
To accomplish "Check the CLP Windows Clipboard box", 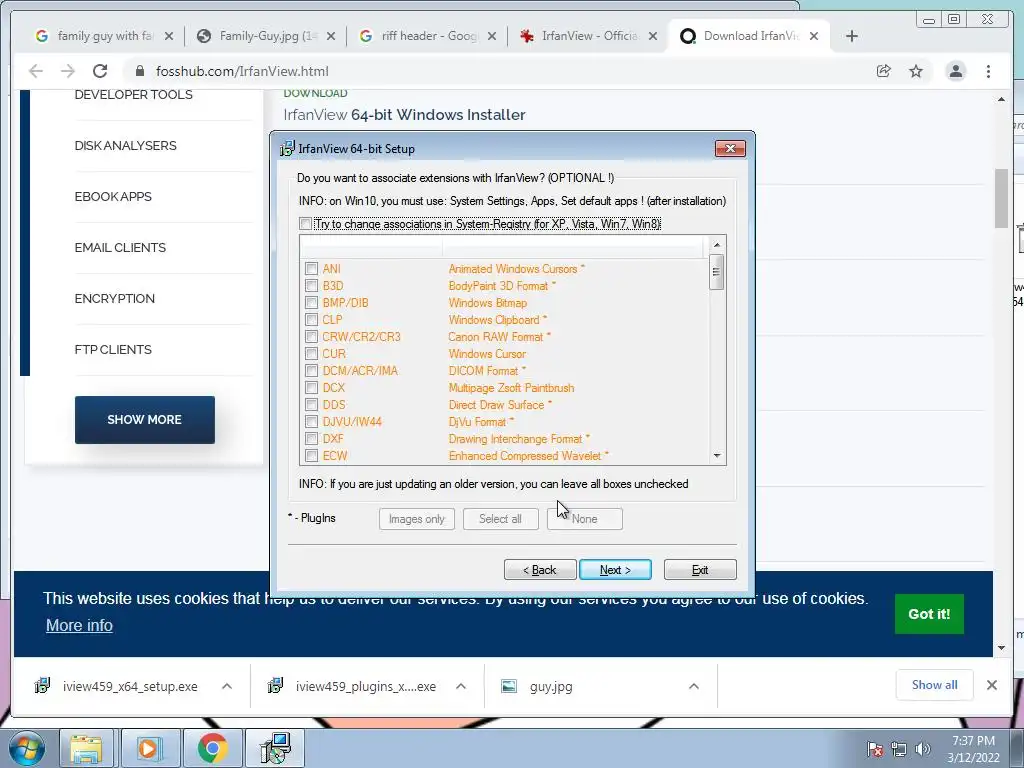I will pyautogui.click(x=312, y=319).
